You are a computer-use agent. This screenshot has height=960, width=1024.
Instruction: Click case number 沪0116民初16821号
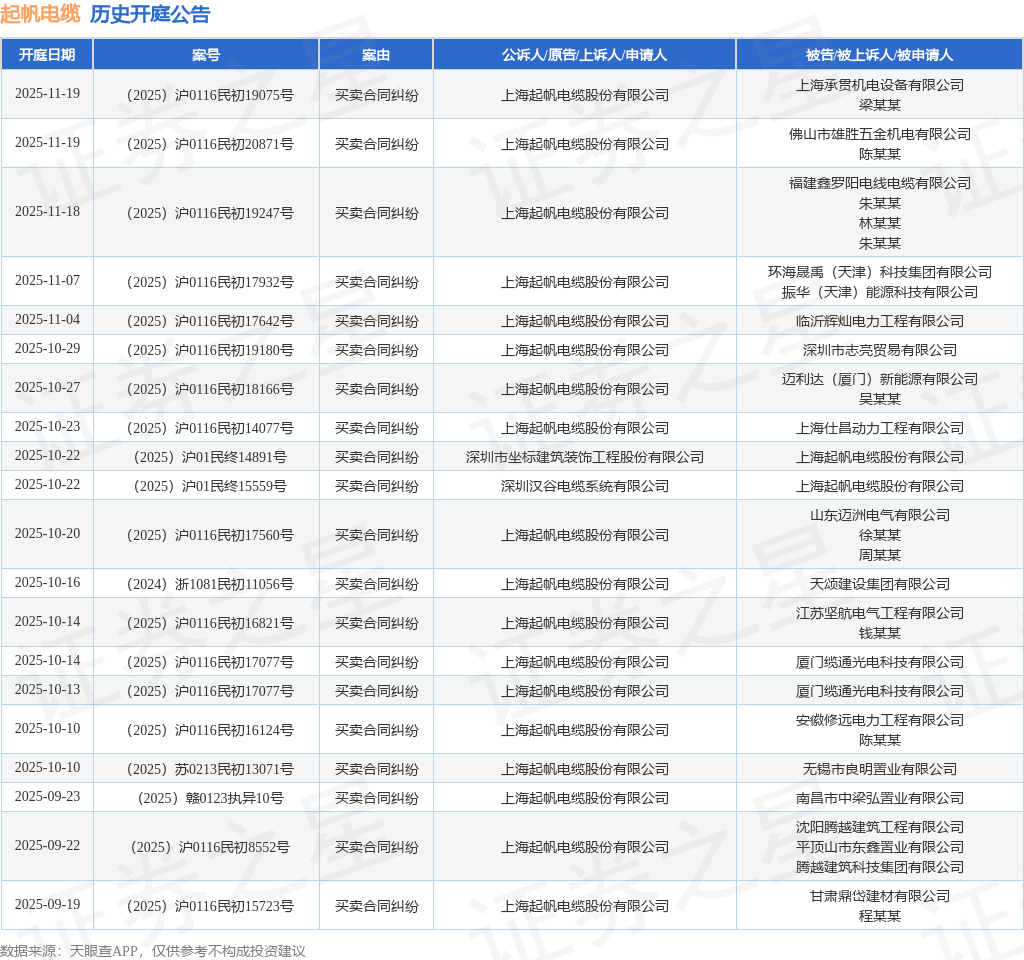tap(210, 624)
